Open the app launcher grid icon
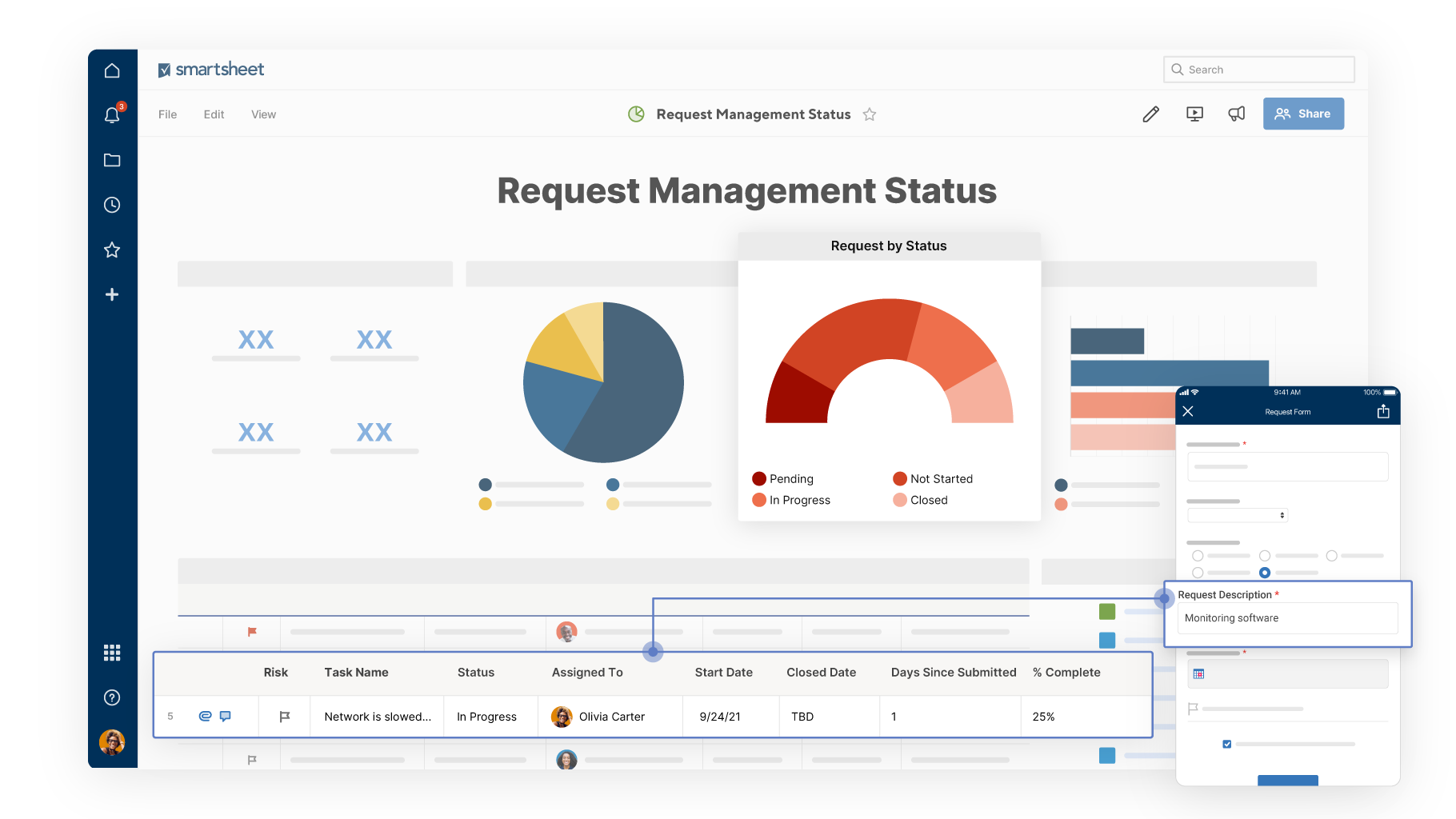1456x819 pixels. point(112,653)
